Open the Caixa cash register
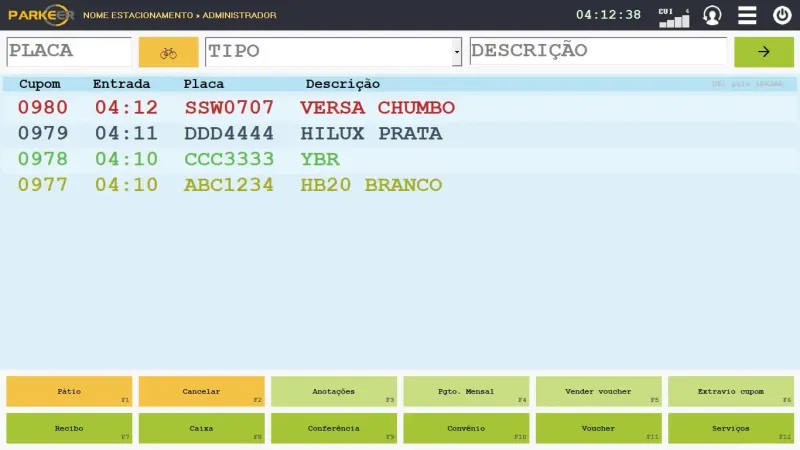This screenshot has width=800, height=450. pos(201,428)
